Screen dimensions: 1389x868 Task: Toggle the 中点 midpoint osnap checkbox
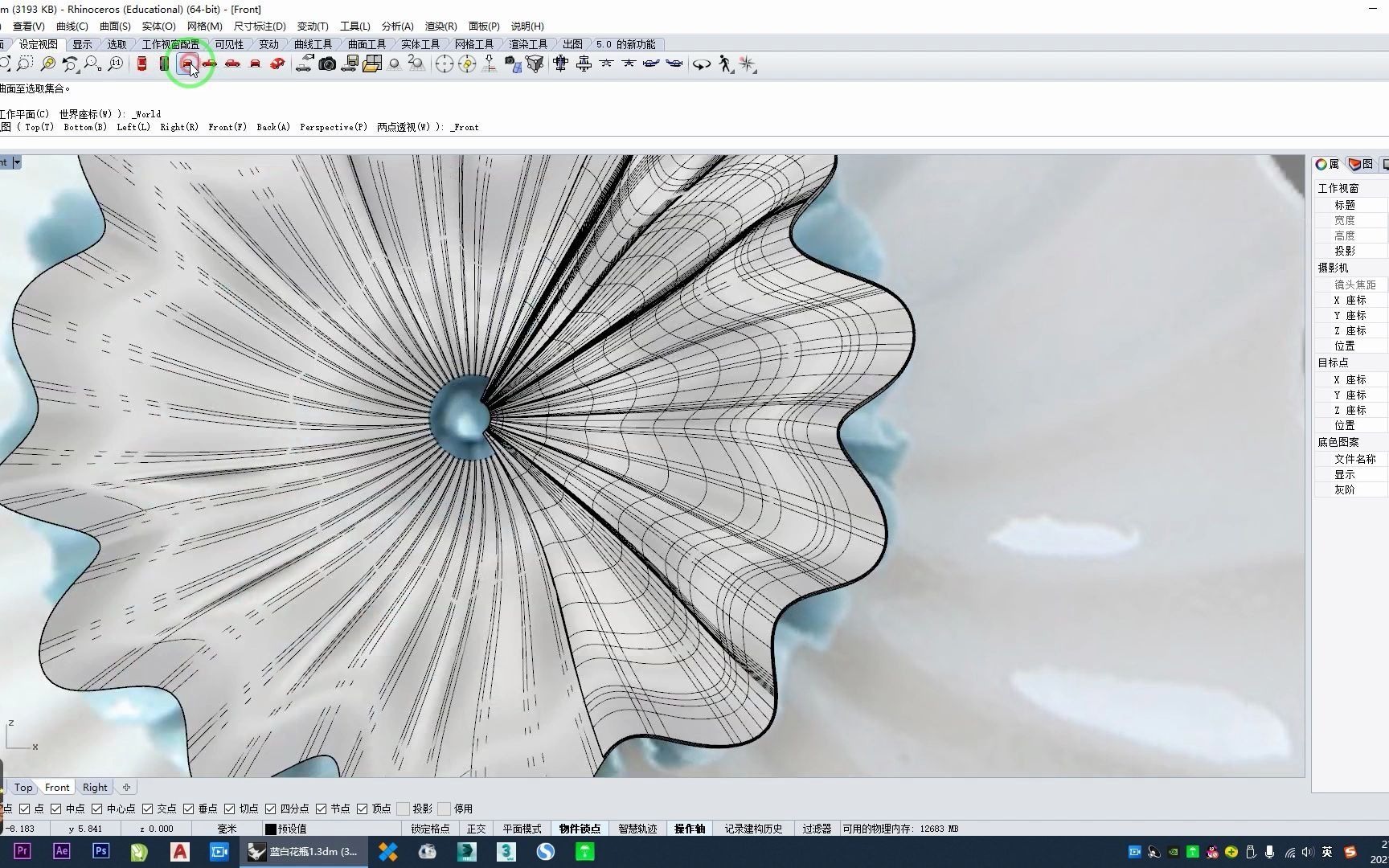click(x=55, y=809)
